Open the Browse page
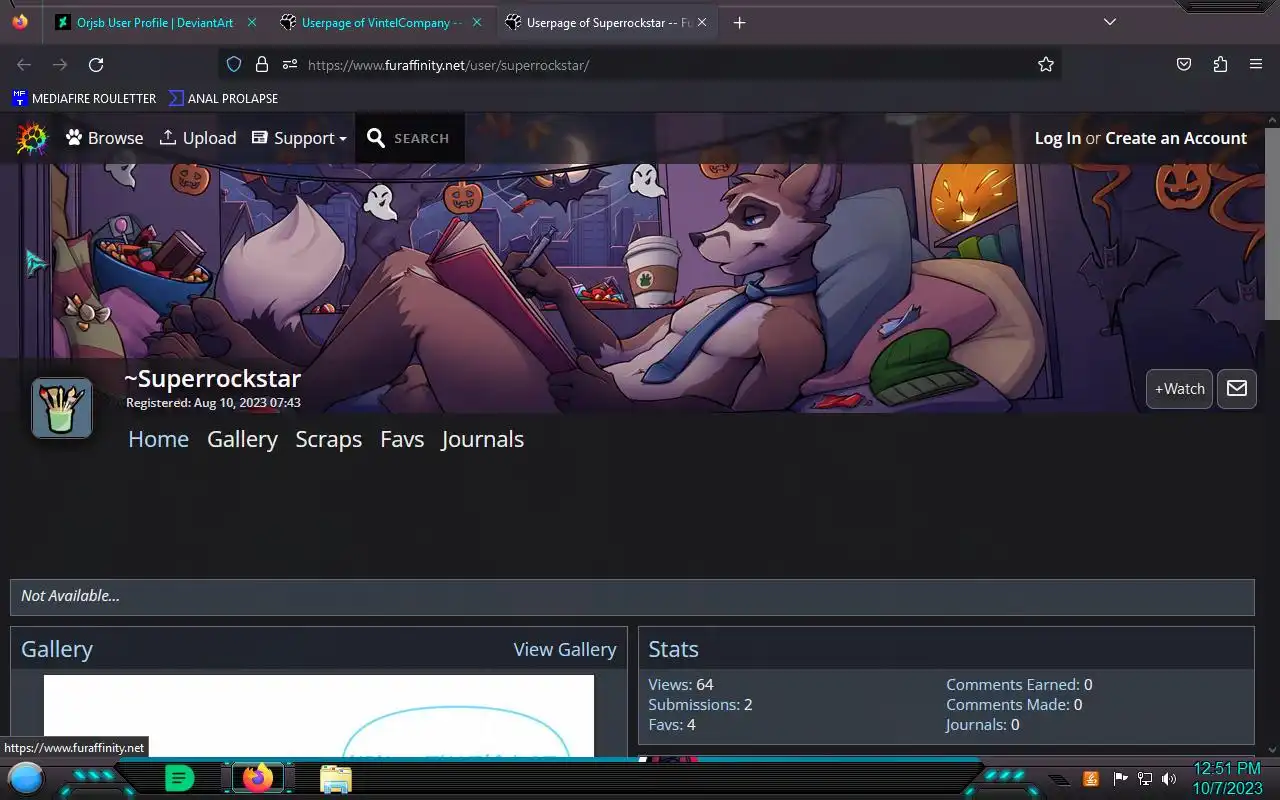Viewport: 1280px width, 800px height. tap(105, 138)
